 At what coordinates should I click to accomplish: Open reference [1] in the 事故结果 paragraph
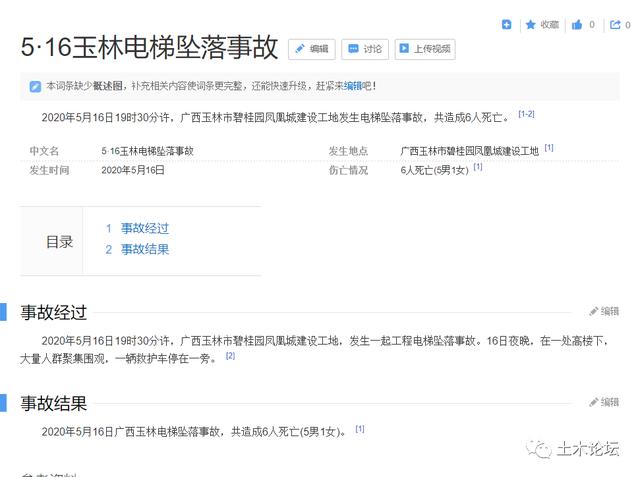tap(360, 430)
